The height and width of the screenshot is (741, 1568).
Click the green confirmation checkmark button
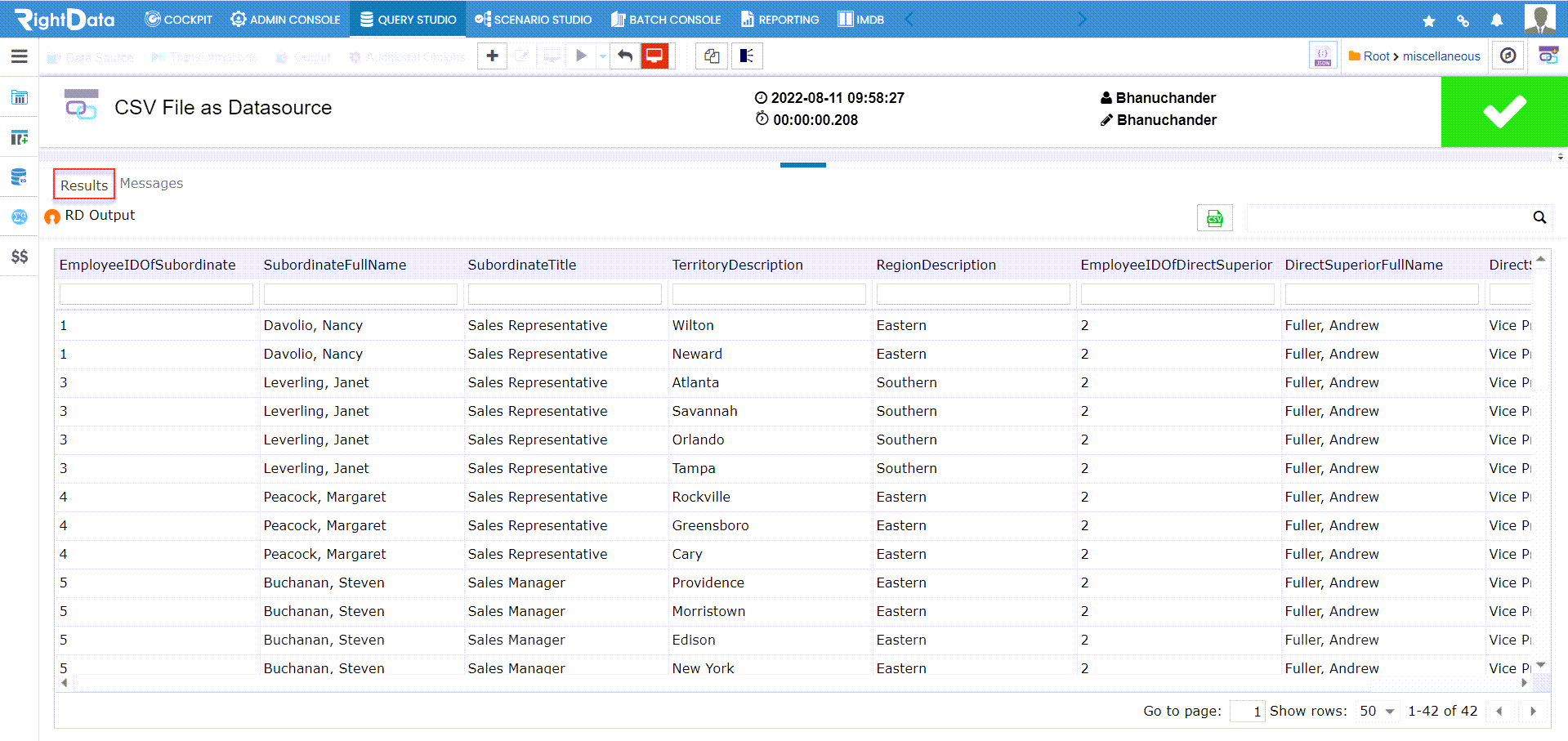pos(1503,112)
